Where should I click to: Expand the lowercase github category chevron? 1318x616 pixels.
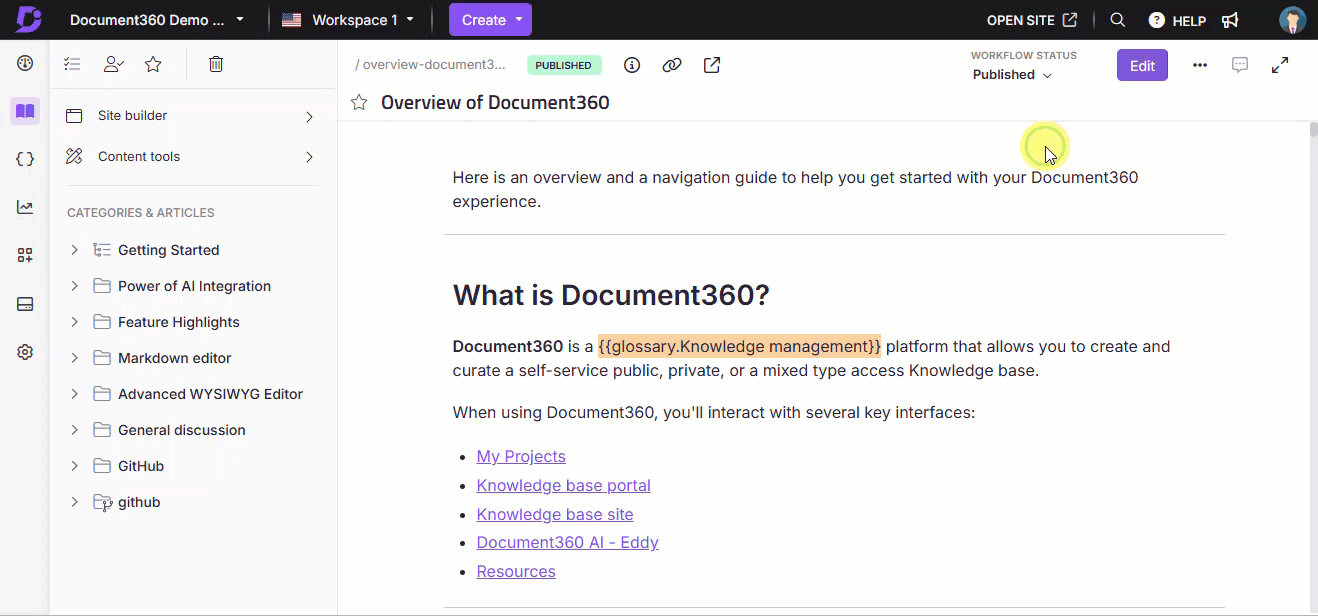pos(74,502)
